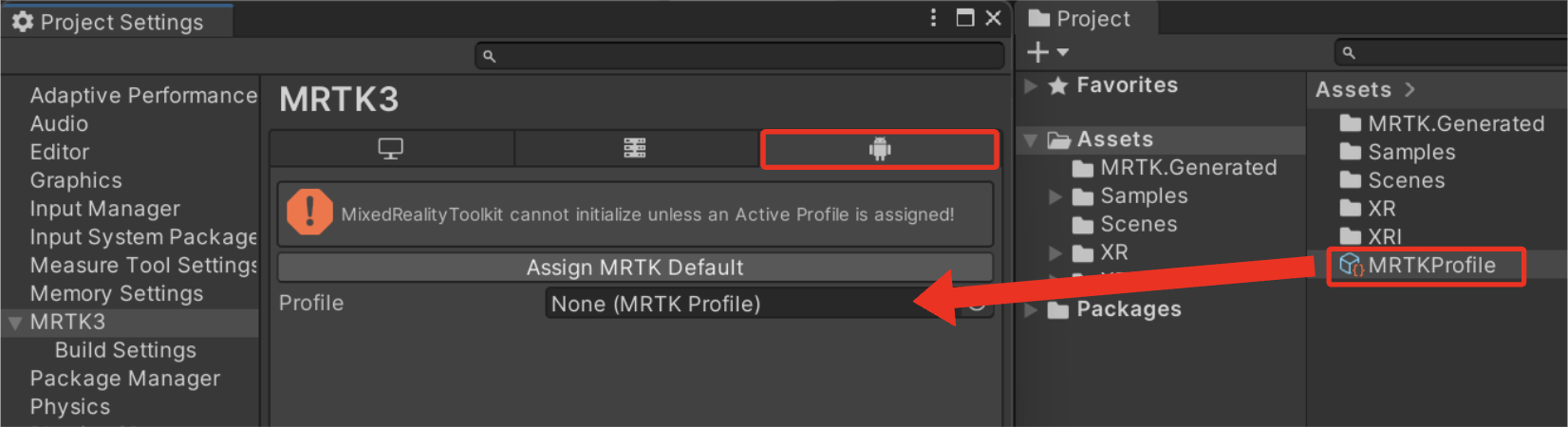Select the Assets root folder in tree
Image resolution: width=1568 pixels, height=427 pixels.
click(x=1115, y=139)
